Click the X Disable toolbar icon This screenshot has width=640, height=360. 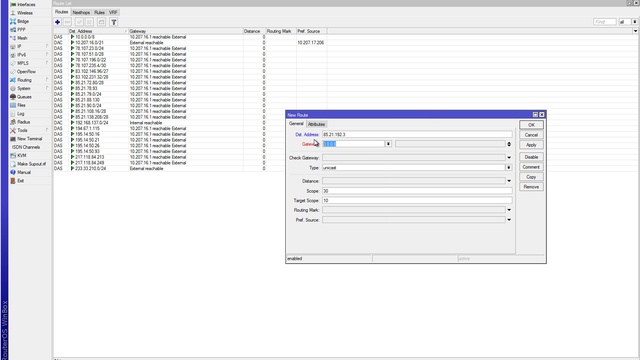coord(89,22)
